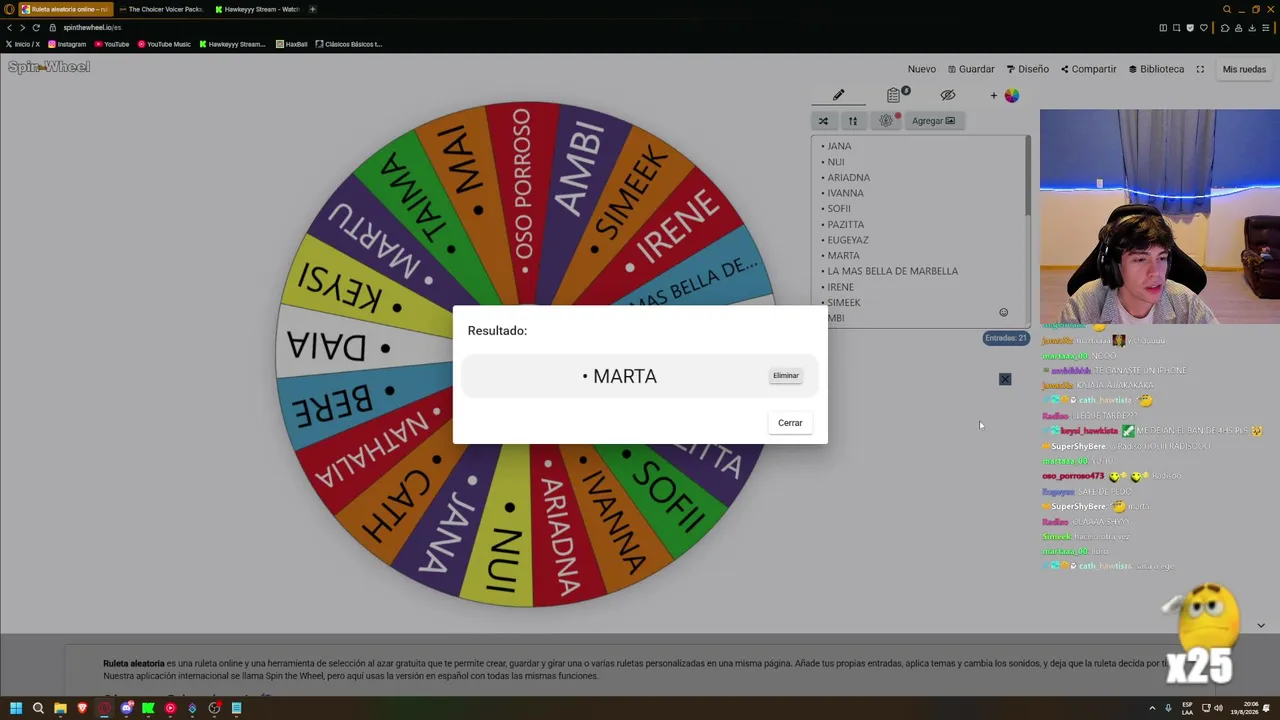Open the Nuevo menu
The image size is (1280, 720).
click(922, 69)
